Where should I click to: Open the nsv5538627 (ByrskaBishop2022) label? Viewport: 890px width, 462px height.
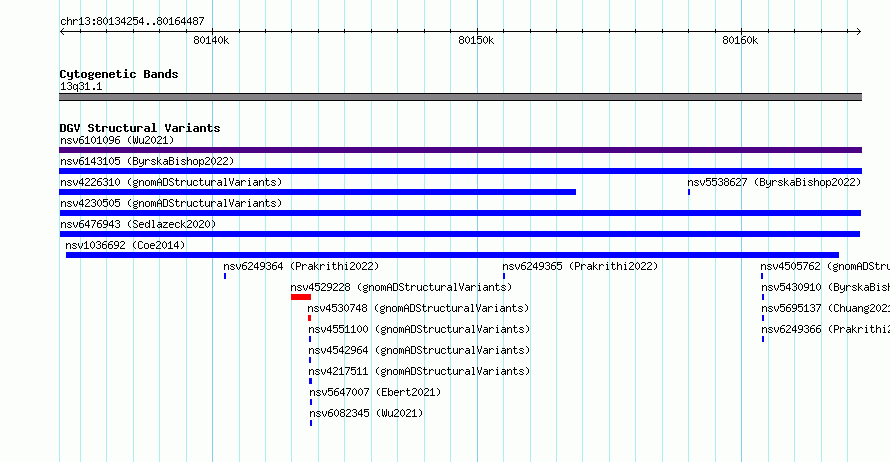774,182
